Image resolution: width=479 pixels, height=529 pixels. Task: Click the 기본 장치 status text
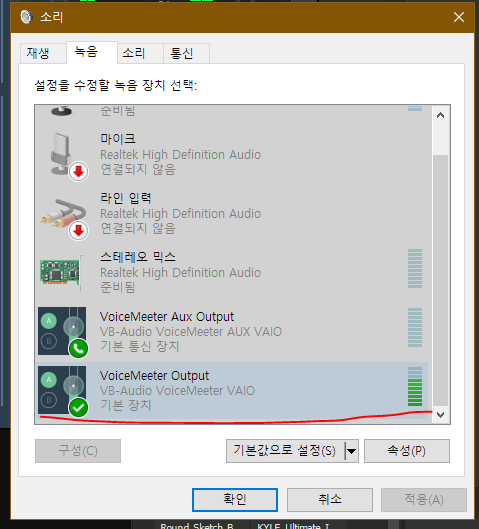(x=125, y=405)
